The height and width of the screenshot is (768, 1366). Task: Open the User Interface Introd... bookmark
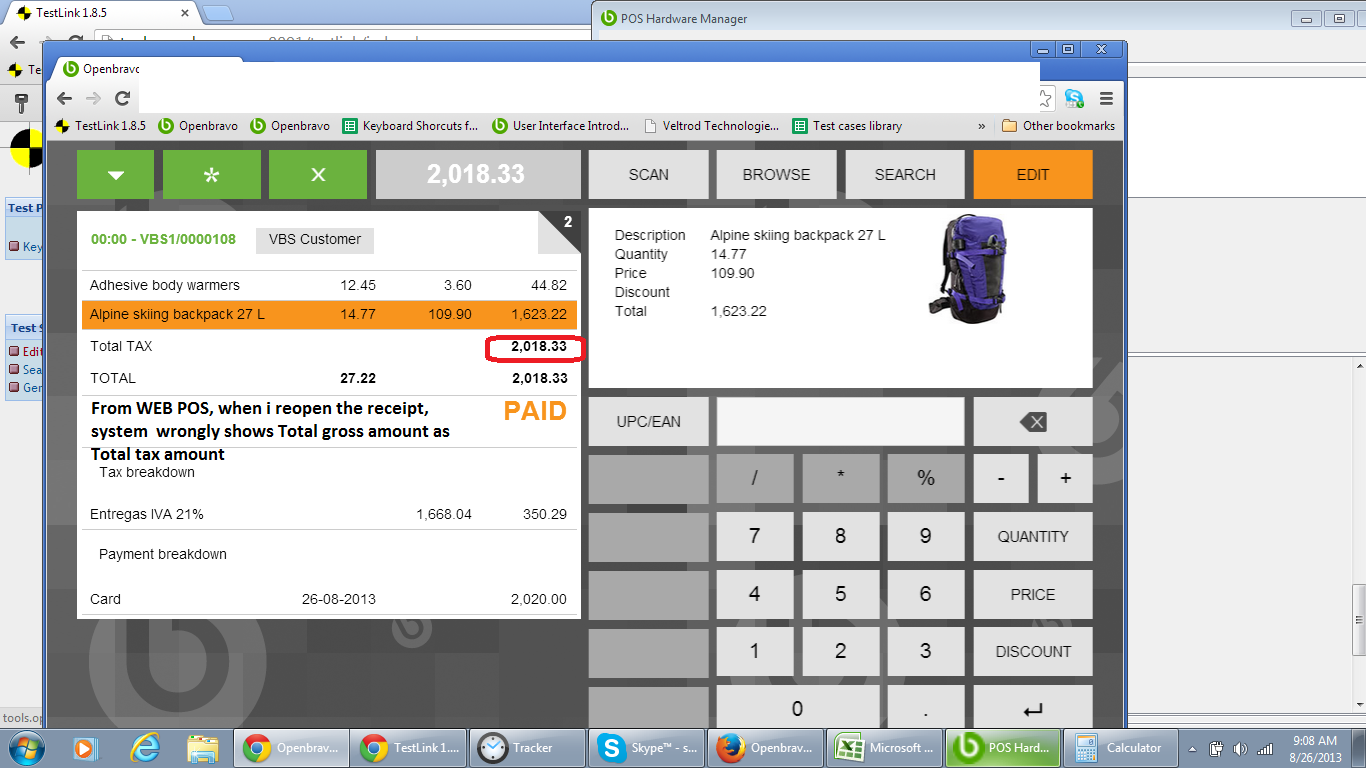[x=561, y=126]
